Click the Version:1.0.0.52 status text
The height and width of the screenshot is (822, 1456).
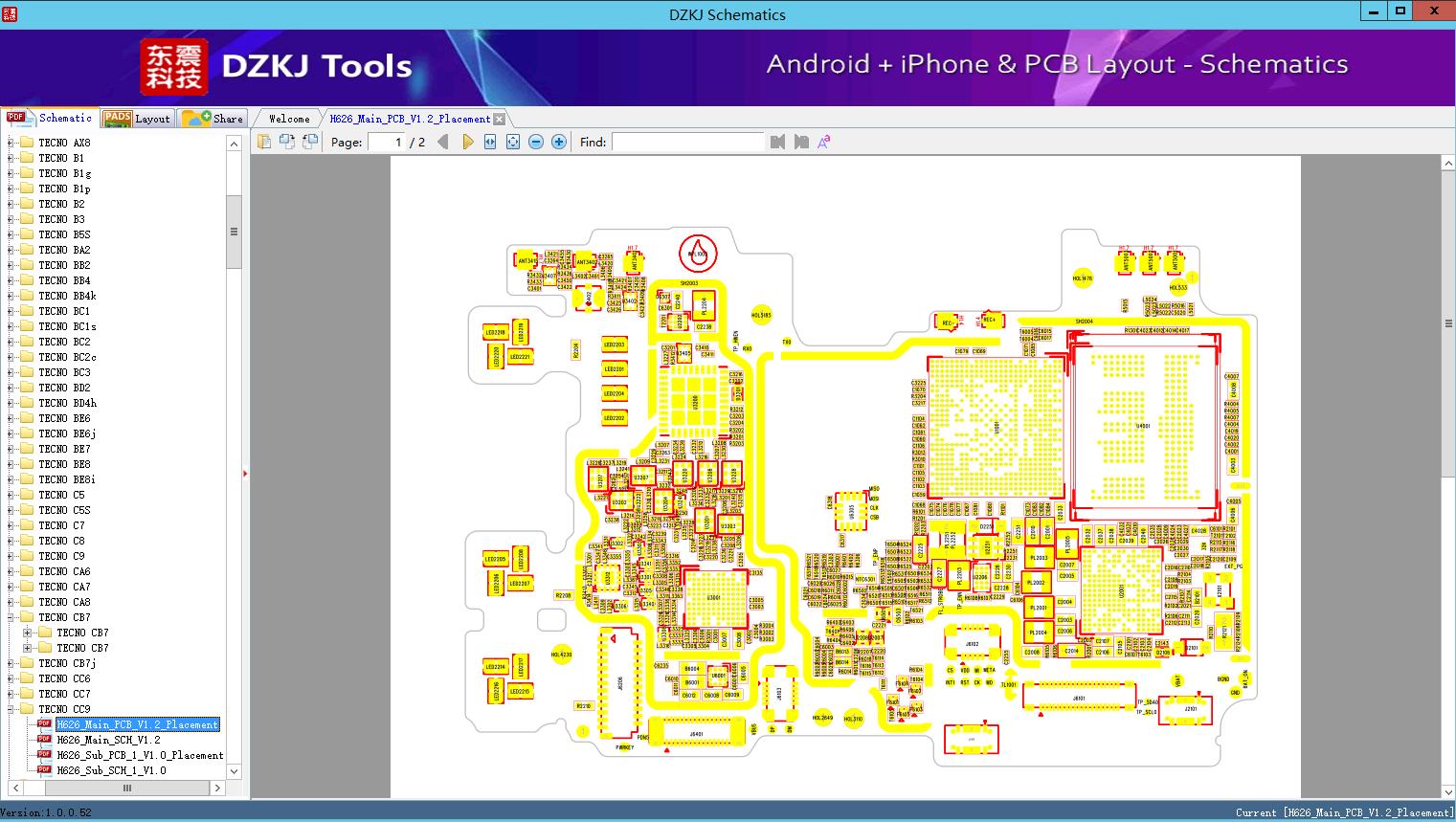click(x=46, y=812)
